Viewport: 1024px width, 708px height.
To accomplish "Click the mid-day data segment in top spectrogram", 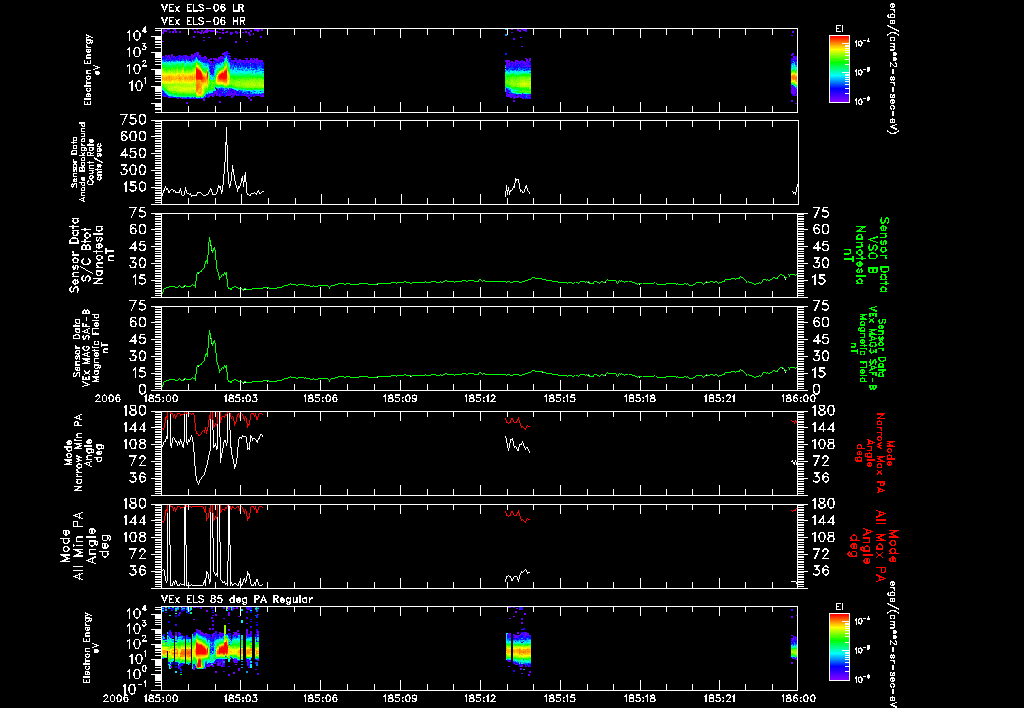I will click(x=518, y=78).
